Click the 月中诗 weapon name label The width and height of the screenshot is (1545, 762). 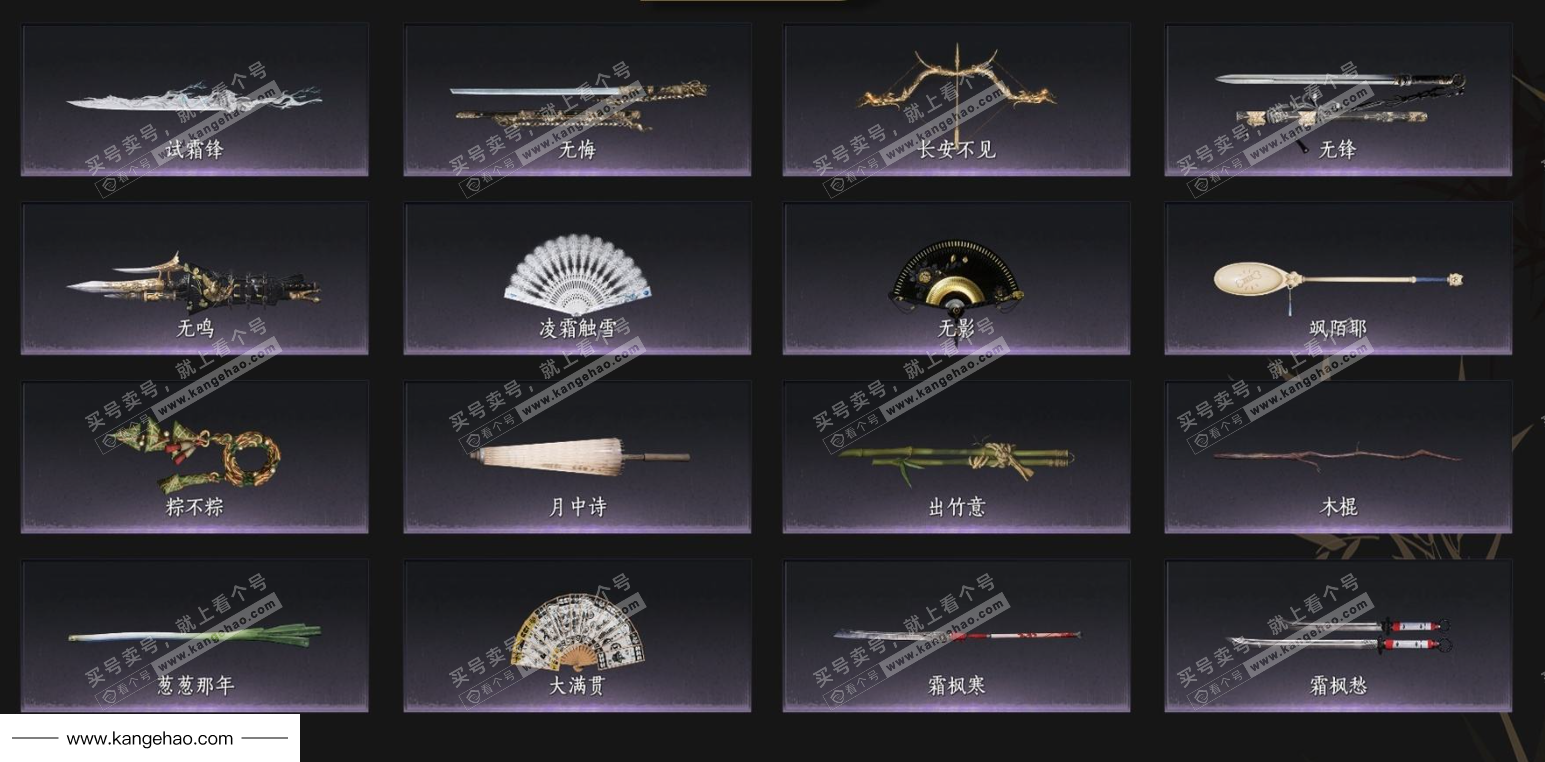pos(577,506)
